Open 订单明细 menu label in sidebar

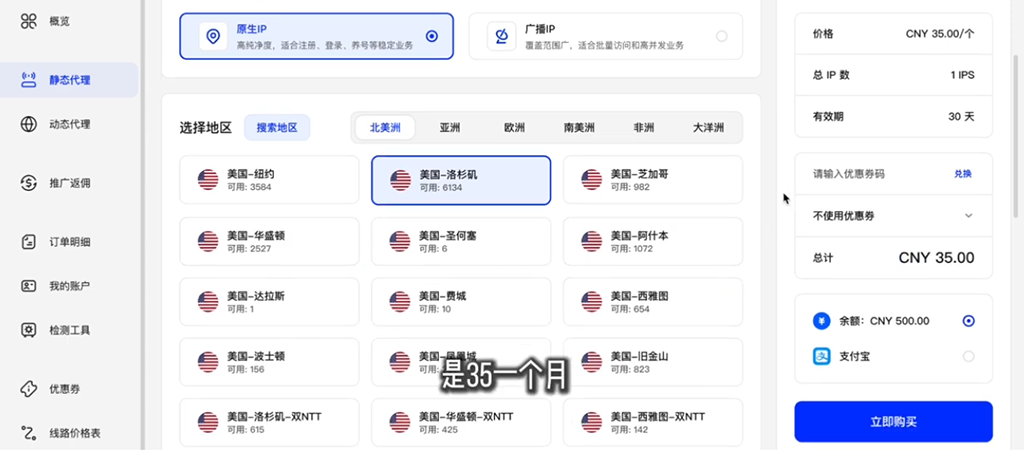70,242
